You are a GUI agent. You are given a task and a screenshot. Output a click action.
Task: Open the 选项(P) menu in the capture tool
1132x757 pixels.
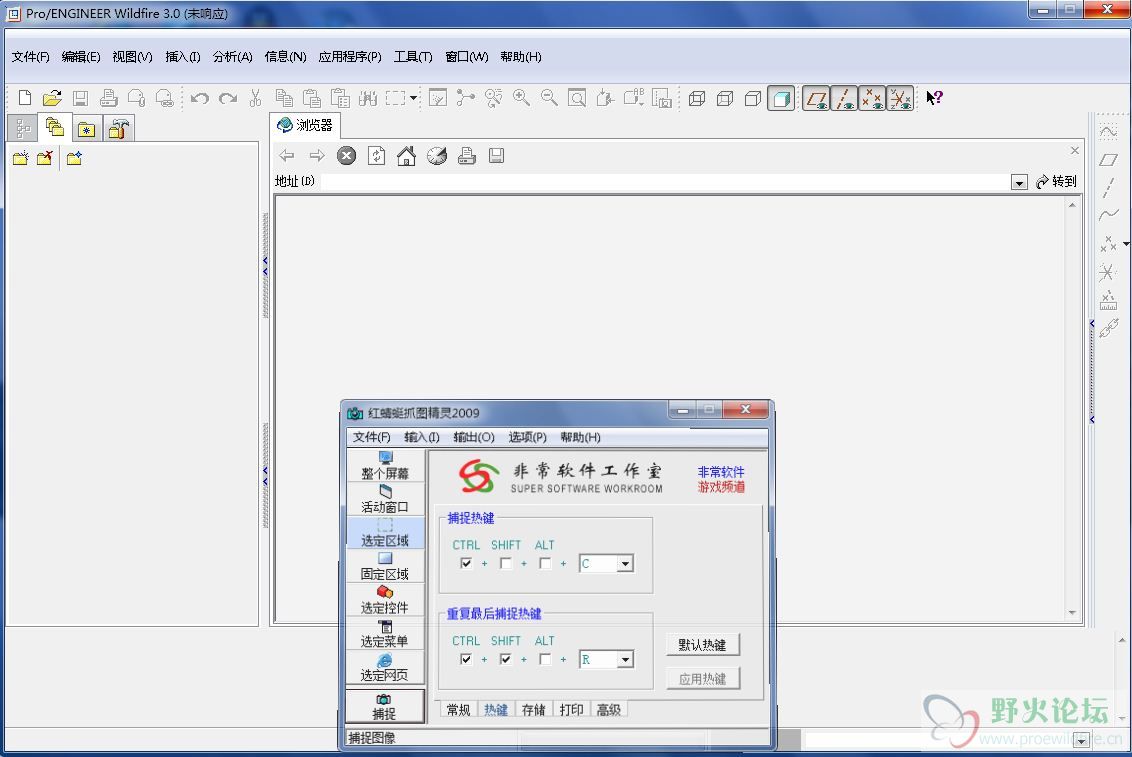pyautogui.click(x=527, y=437)
